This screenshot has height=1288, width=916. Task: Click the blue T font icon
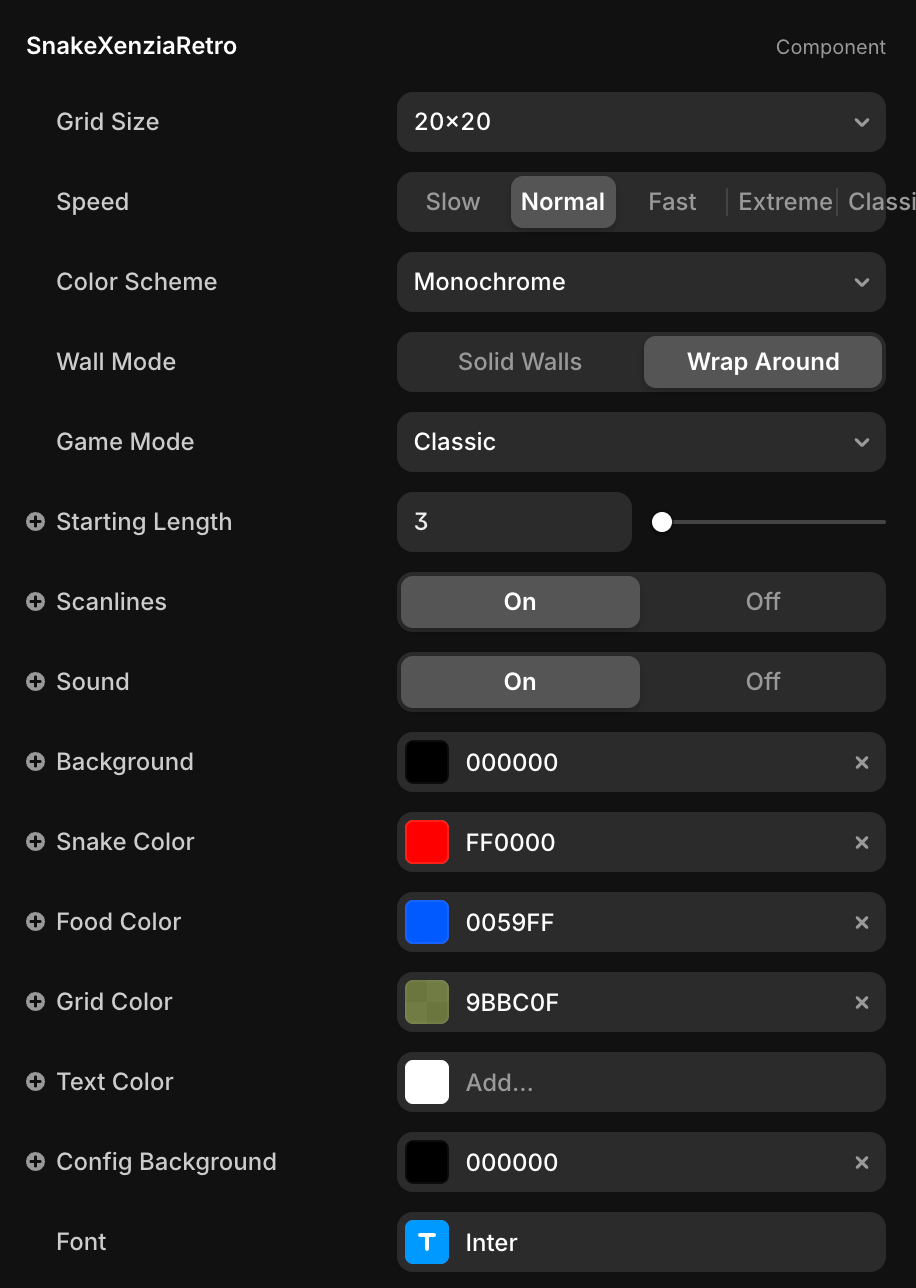point(427,1242)
